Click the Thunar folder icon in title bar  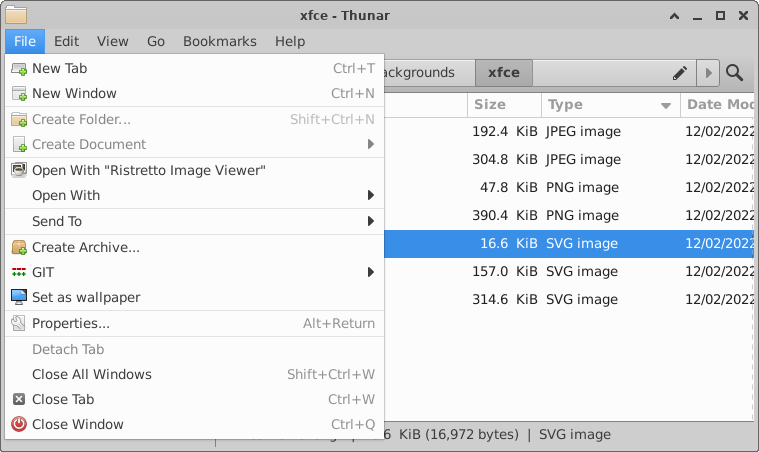[16, 15]
